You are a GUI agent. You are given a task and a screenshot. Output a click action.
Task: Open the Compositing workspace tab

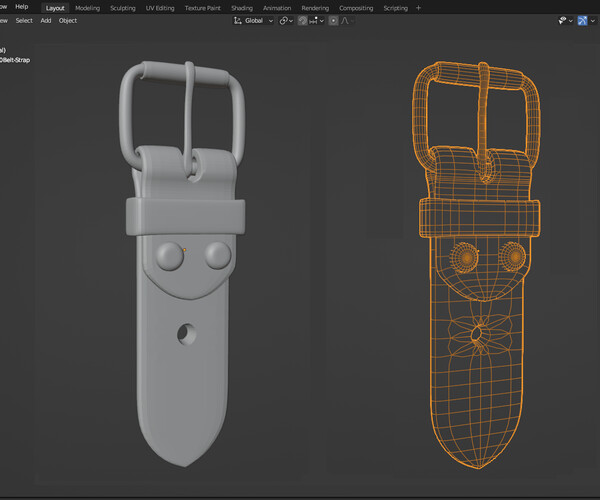pos(356,8)
